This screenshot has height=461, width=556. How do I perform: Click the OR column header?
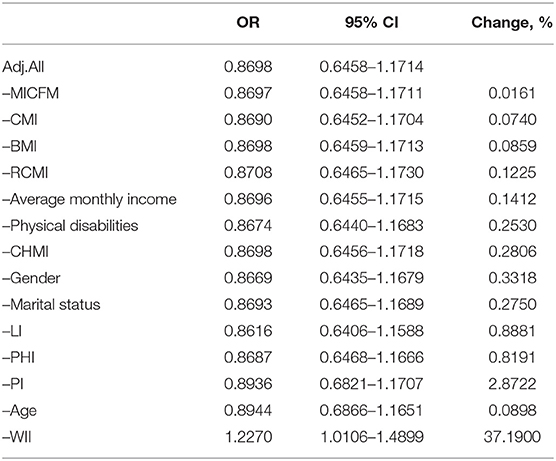pyautogui.click(x=248, y=23)
